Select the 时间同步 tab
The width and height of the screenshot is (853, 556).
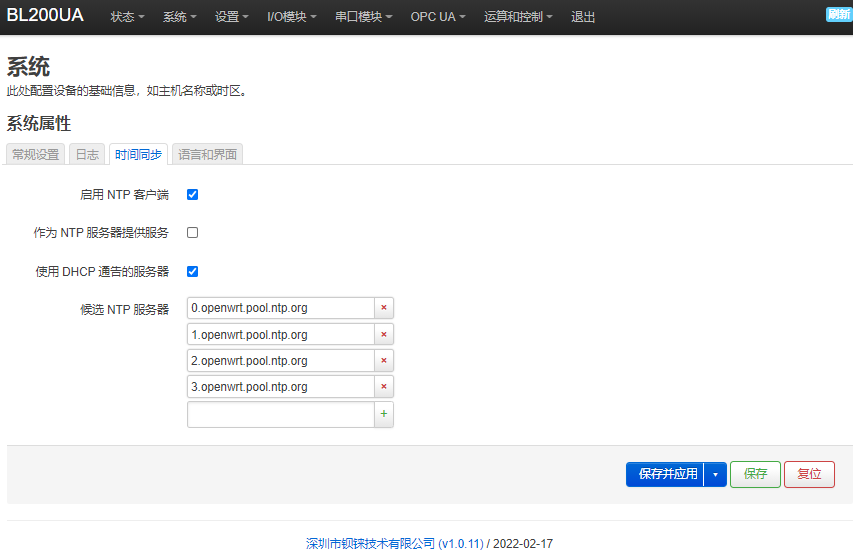tap(138, 155)
